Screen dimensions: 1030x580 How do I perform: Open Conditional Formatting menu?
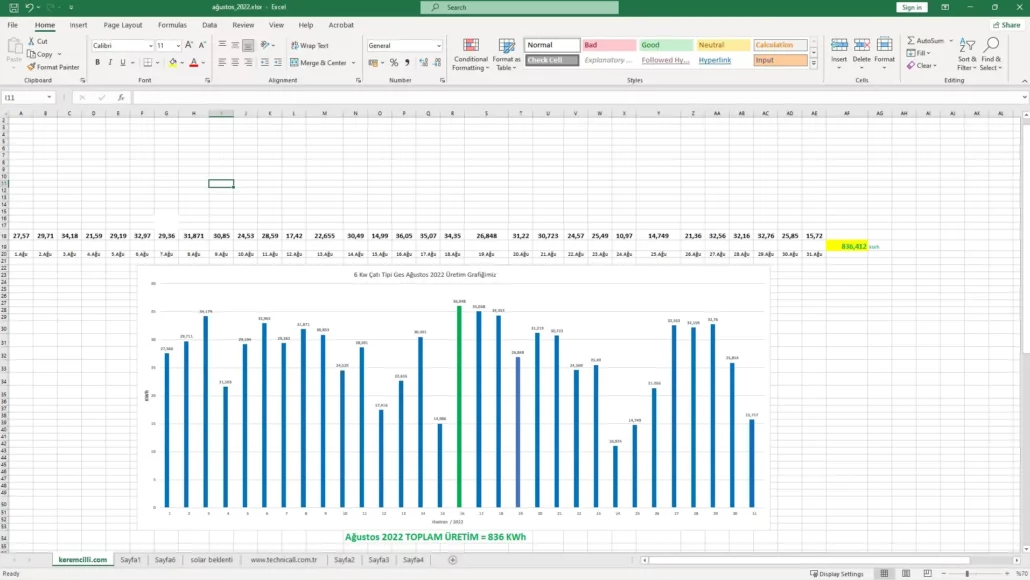tap(470, 55)
